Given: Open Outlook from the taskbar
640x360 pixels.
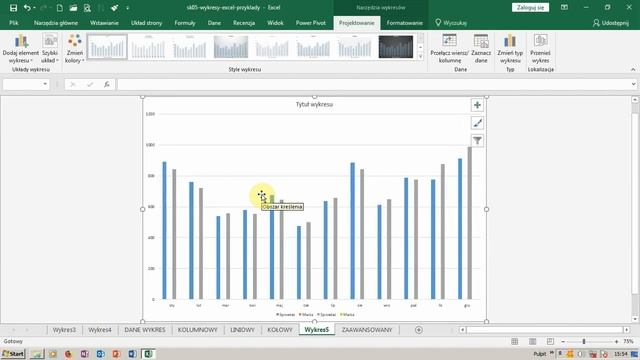Looking at the screenshot, I should (x=100, y=354).
